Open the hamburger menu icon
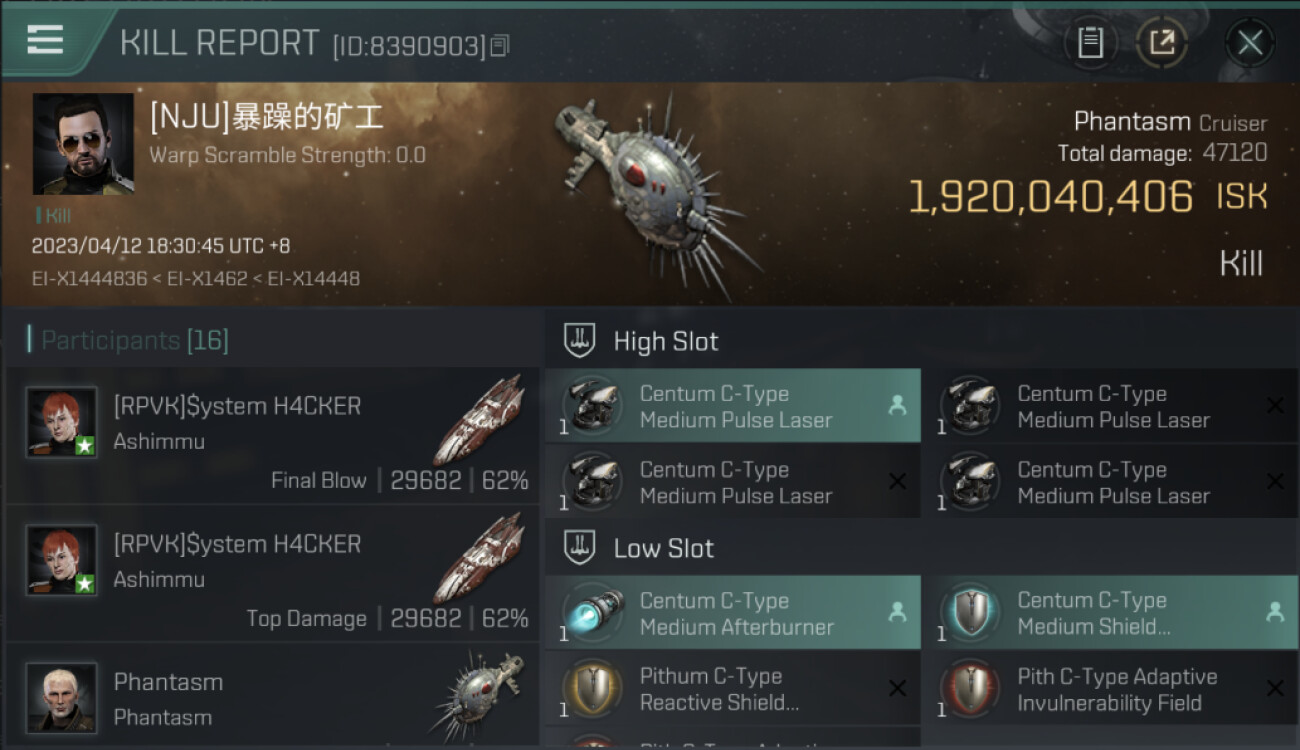1300x750 pixels. [x=45, y=39]
